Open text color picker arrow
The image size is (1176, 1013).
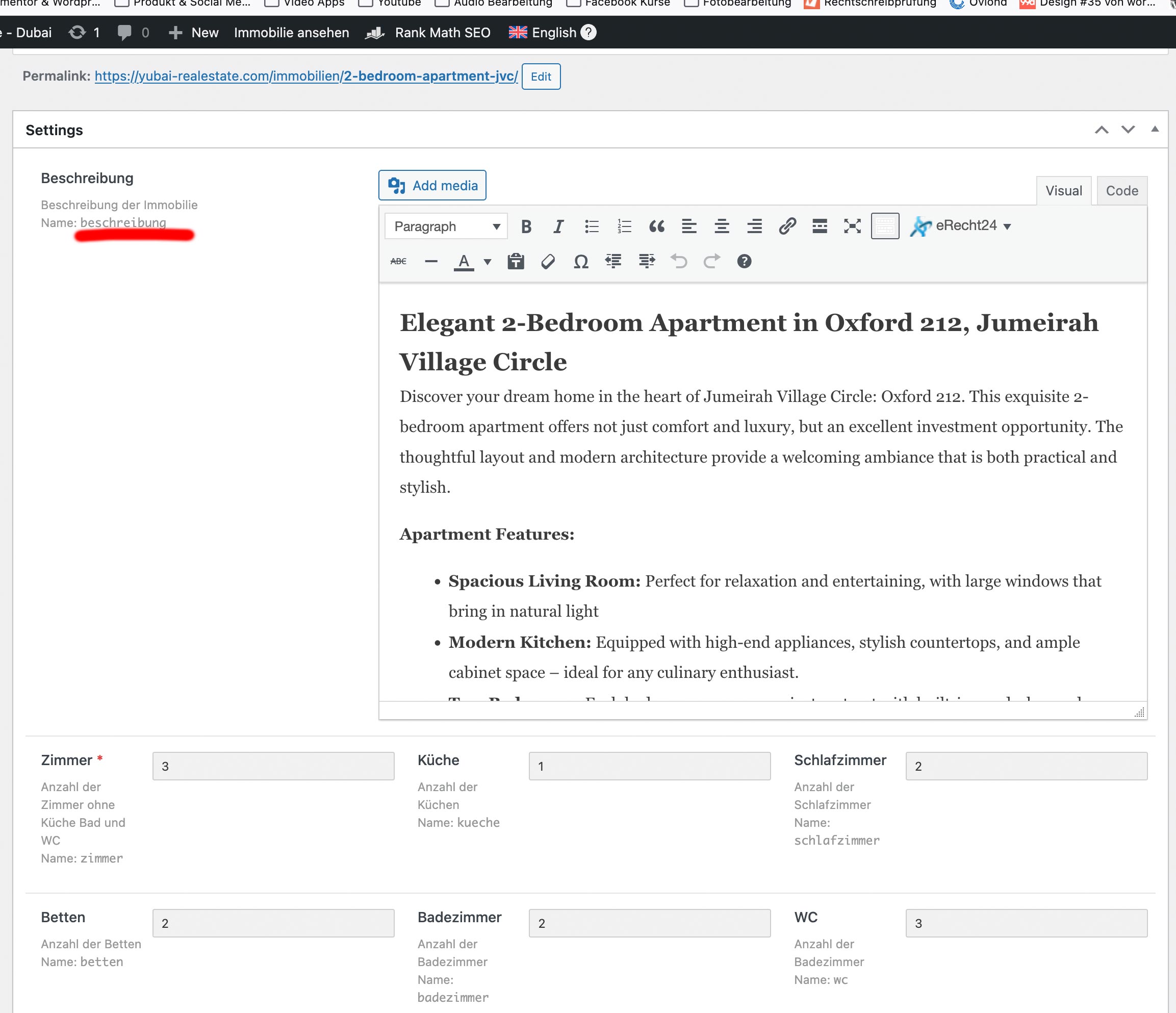pyautogui.click(x=488, y=262)
